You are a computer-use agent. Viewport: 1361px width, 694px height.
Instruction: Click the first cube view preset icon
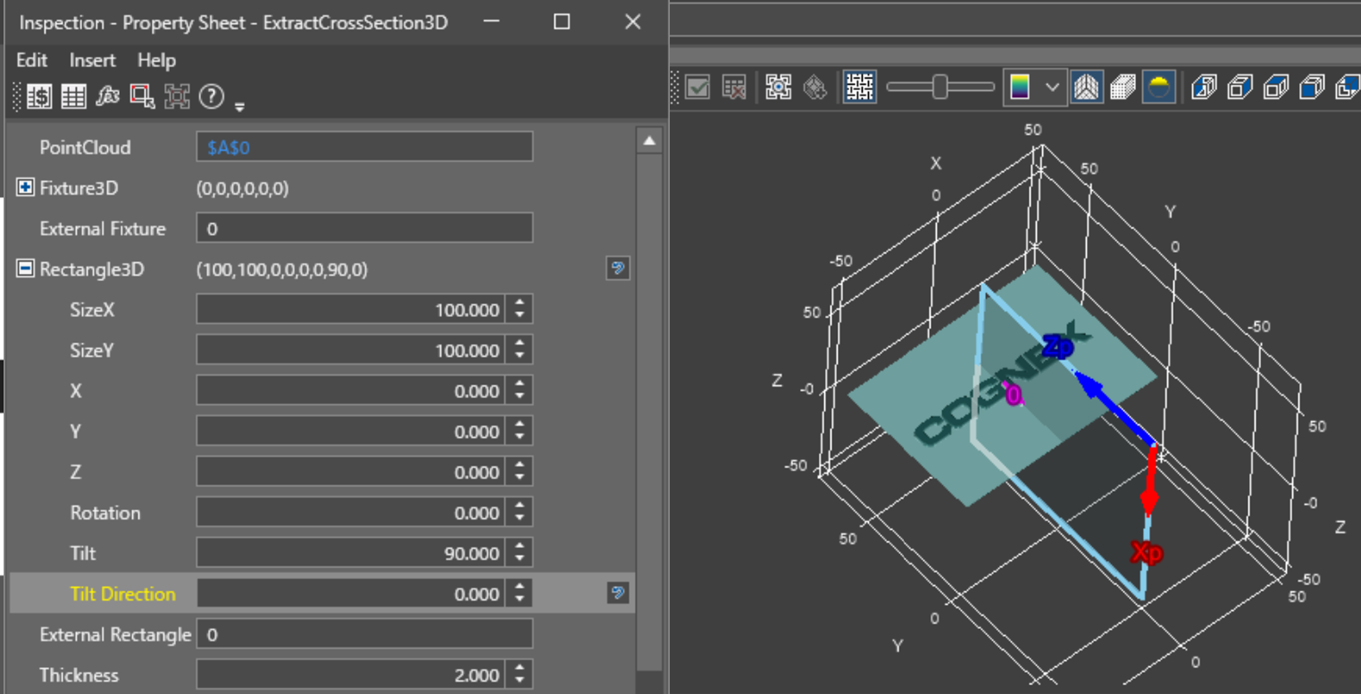pos(1204,87)
